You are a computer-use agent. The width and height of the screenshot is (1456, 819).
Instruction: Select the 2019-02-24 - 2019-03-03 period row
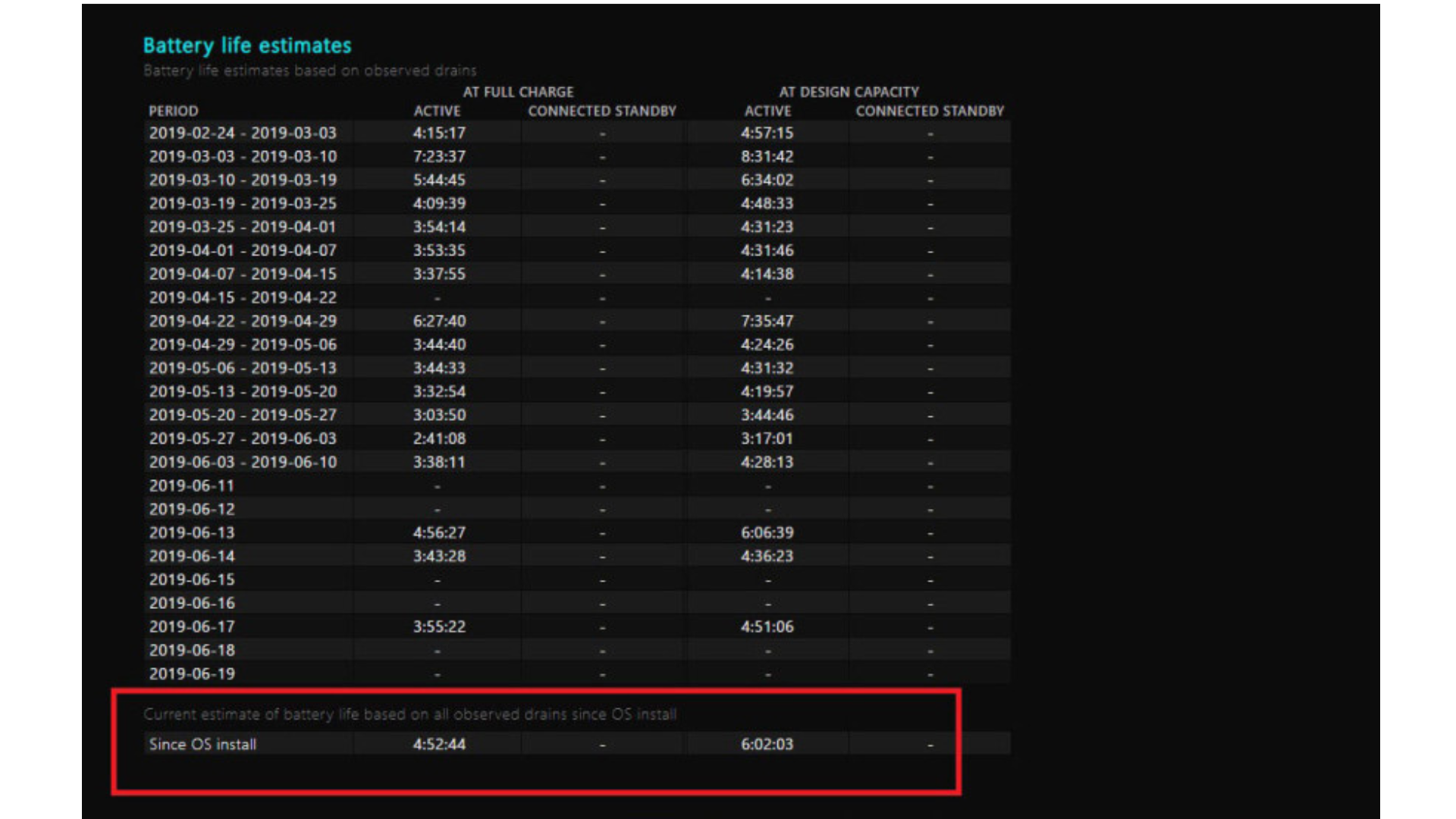[243, 133]
